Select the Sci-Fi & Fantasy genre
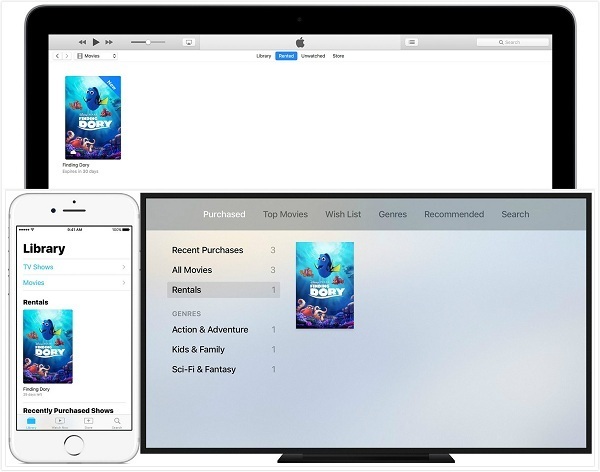 [223, 369]
